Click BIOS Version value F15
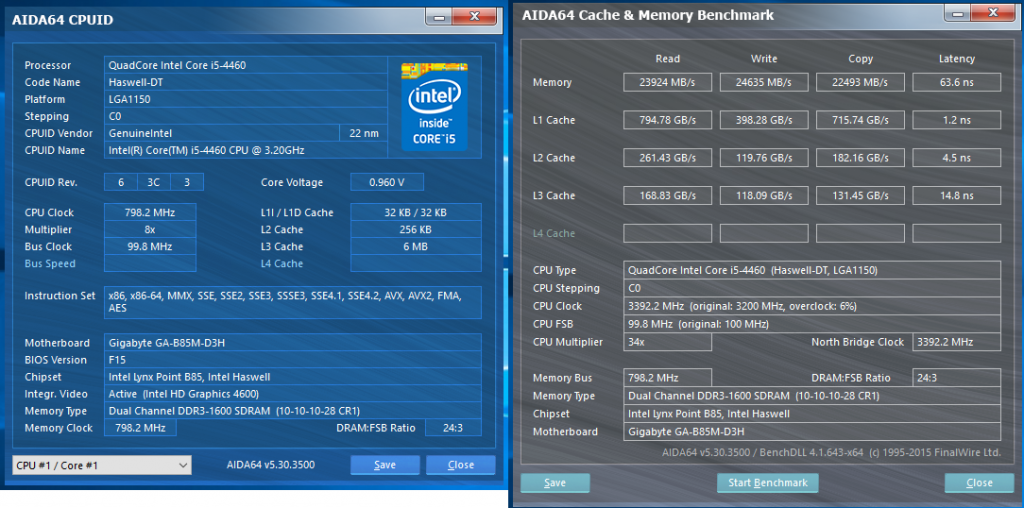1024x508 pixels. click(x=293, y=360)
